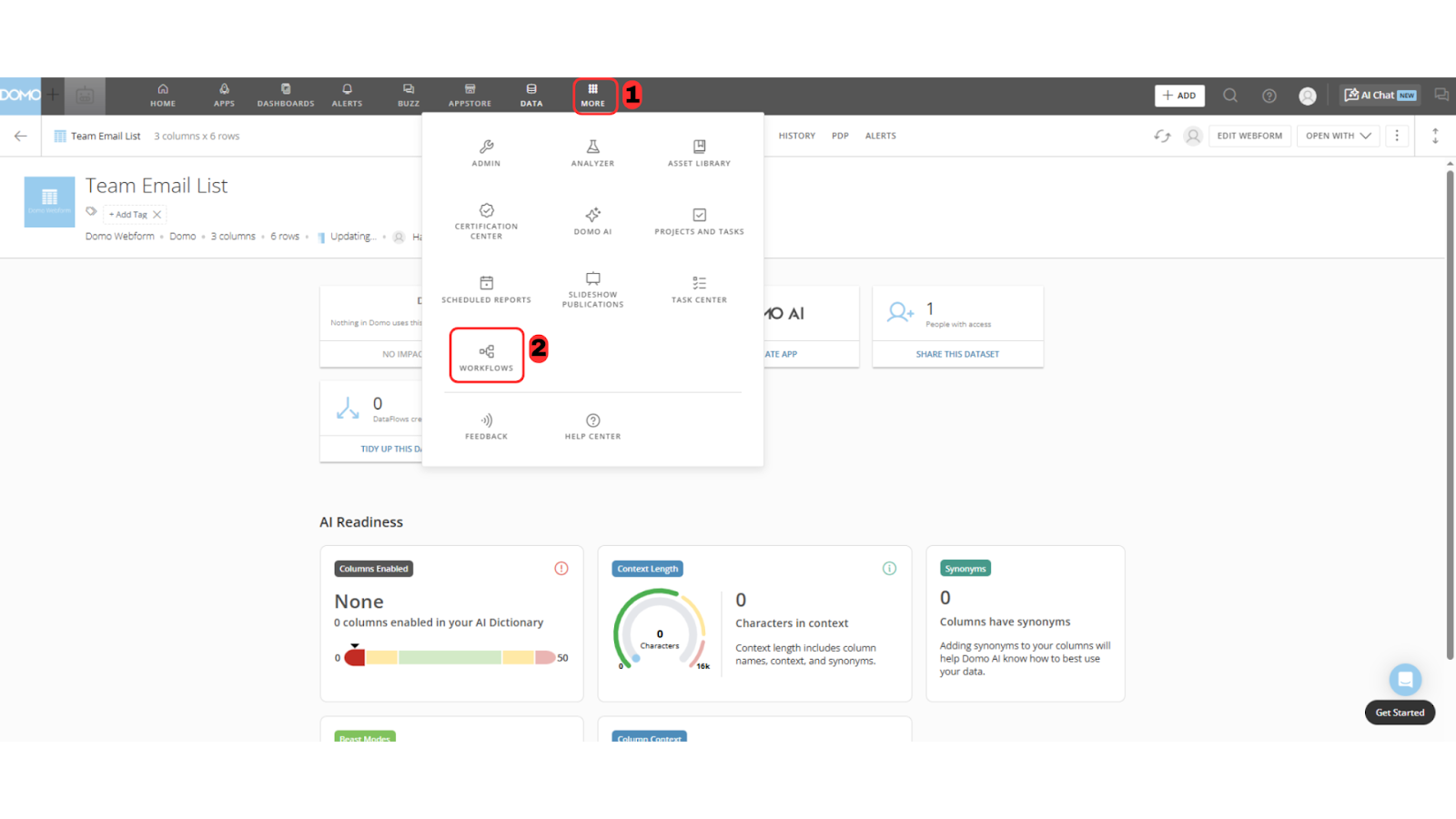Click the page vertical scrollbar
Image resolution: width=1456 pixels, height=819 pixels.
point(1450,415)
